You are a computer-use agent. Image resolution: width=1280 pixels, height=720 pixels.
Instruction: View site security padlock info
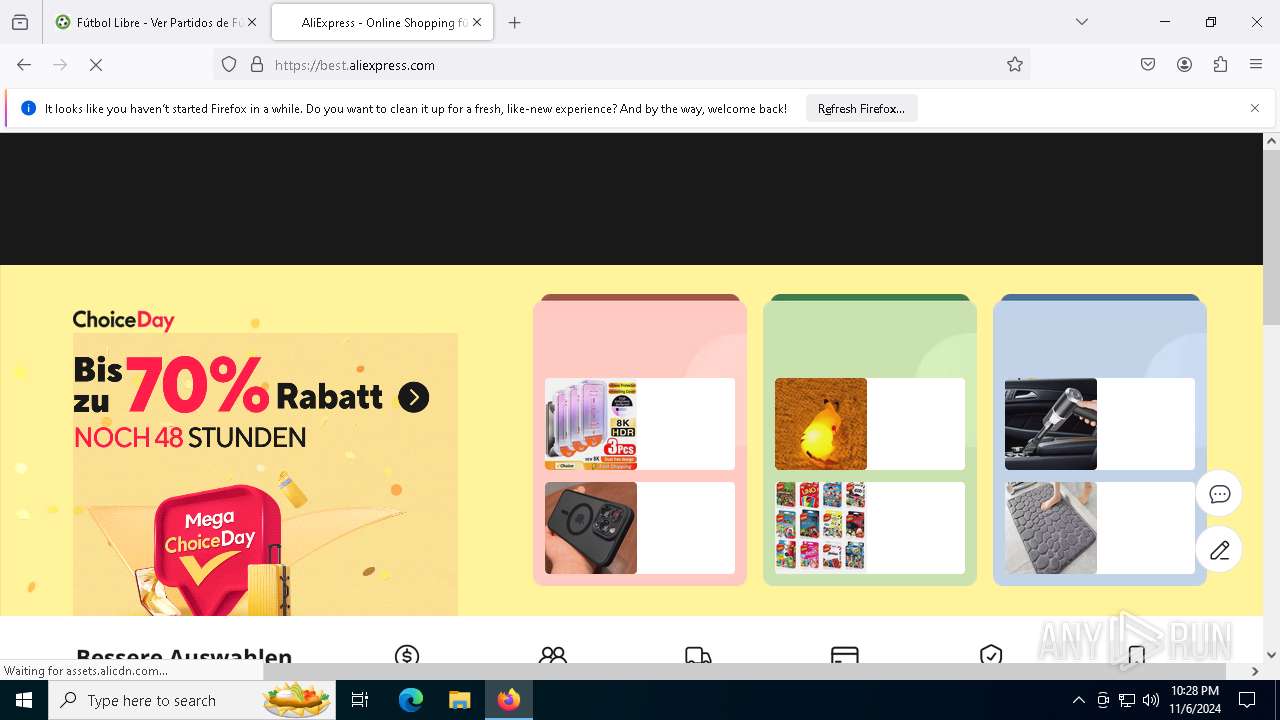[257, 65]
